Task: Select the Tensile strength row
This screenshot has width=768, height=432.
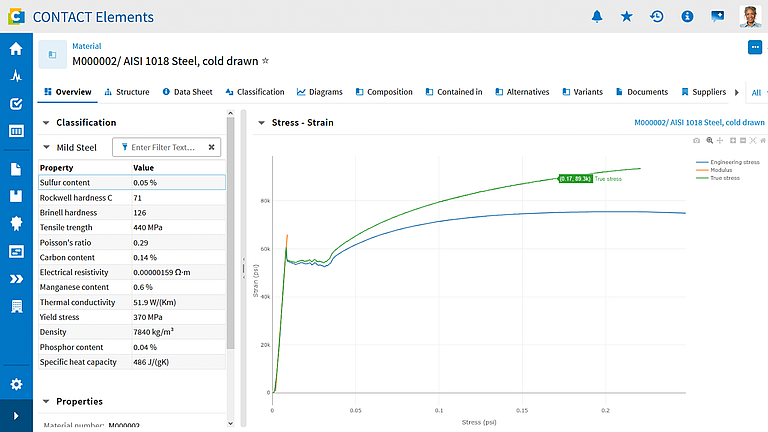Action: [132, 227]
